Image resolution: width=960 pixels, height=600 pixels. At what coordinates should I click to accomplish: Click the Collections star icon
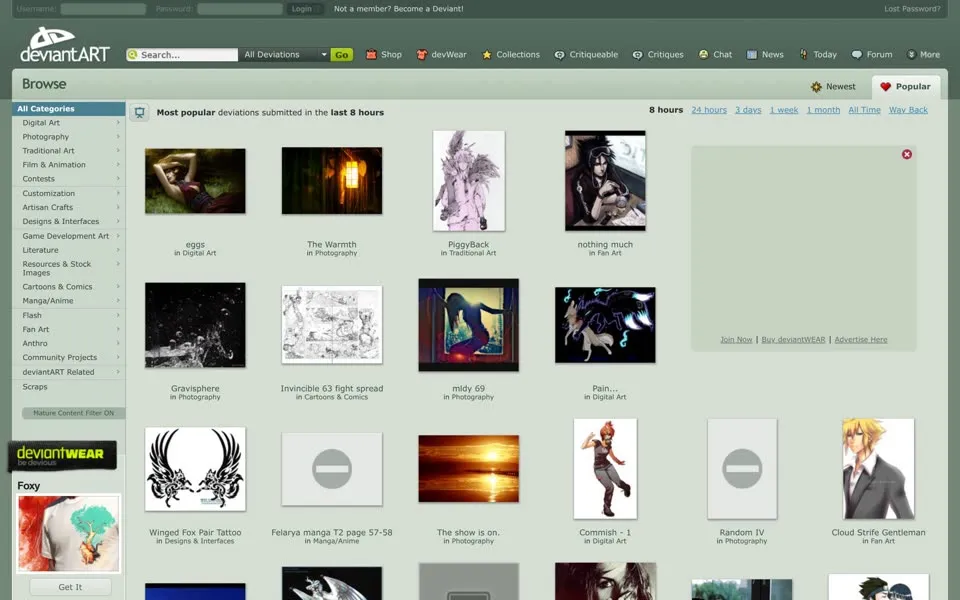(487, 54)
